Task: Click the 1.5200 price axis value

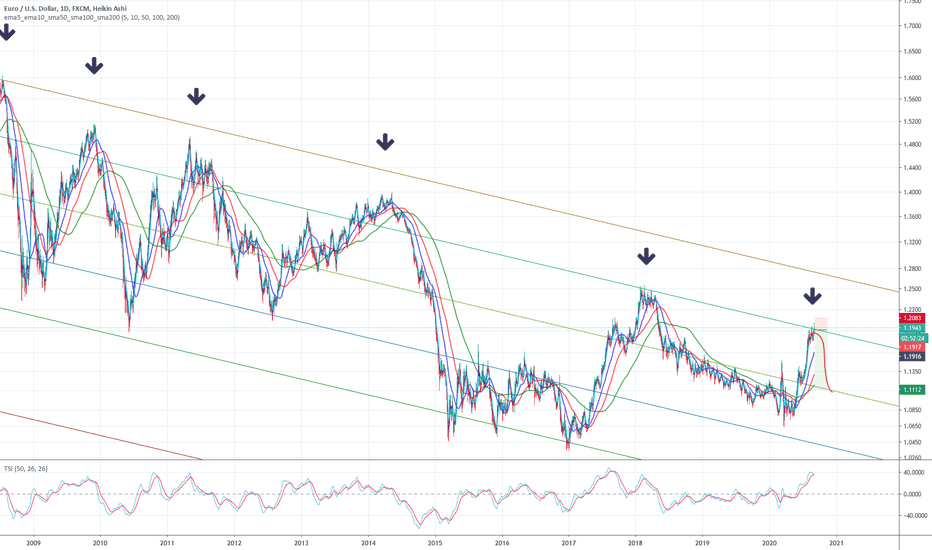Action: click(912, 121)
